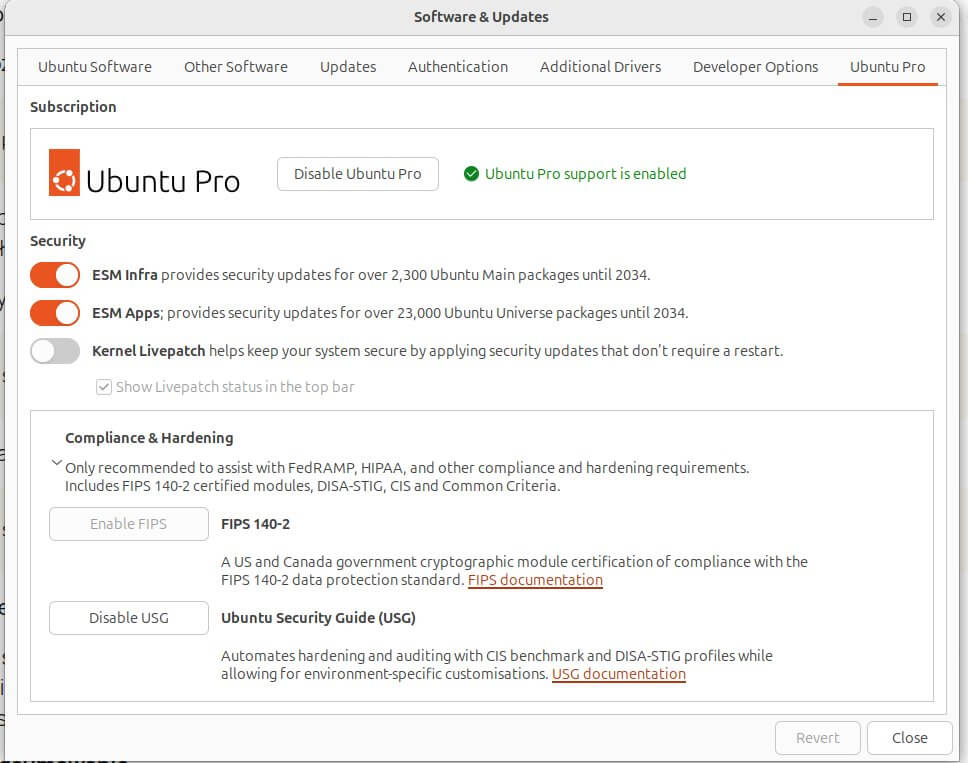Click the 'Subscription' section label
The width and height of the screenshot is (968, 763).
point(73,107)
